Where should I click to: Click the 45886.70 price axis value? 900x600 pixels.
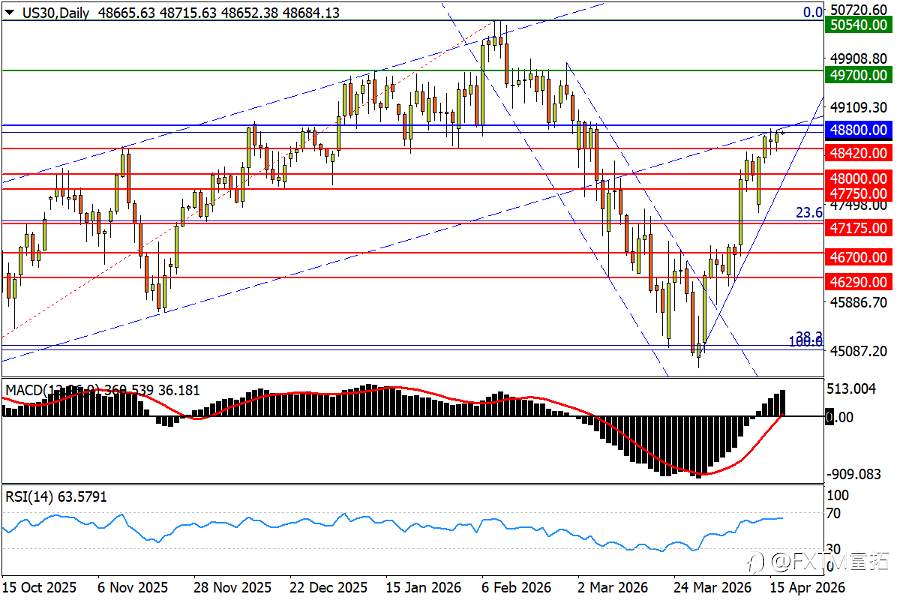pos(859,302)
